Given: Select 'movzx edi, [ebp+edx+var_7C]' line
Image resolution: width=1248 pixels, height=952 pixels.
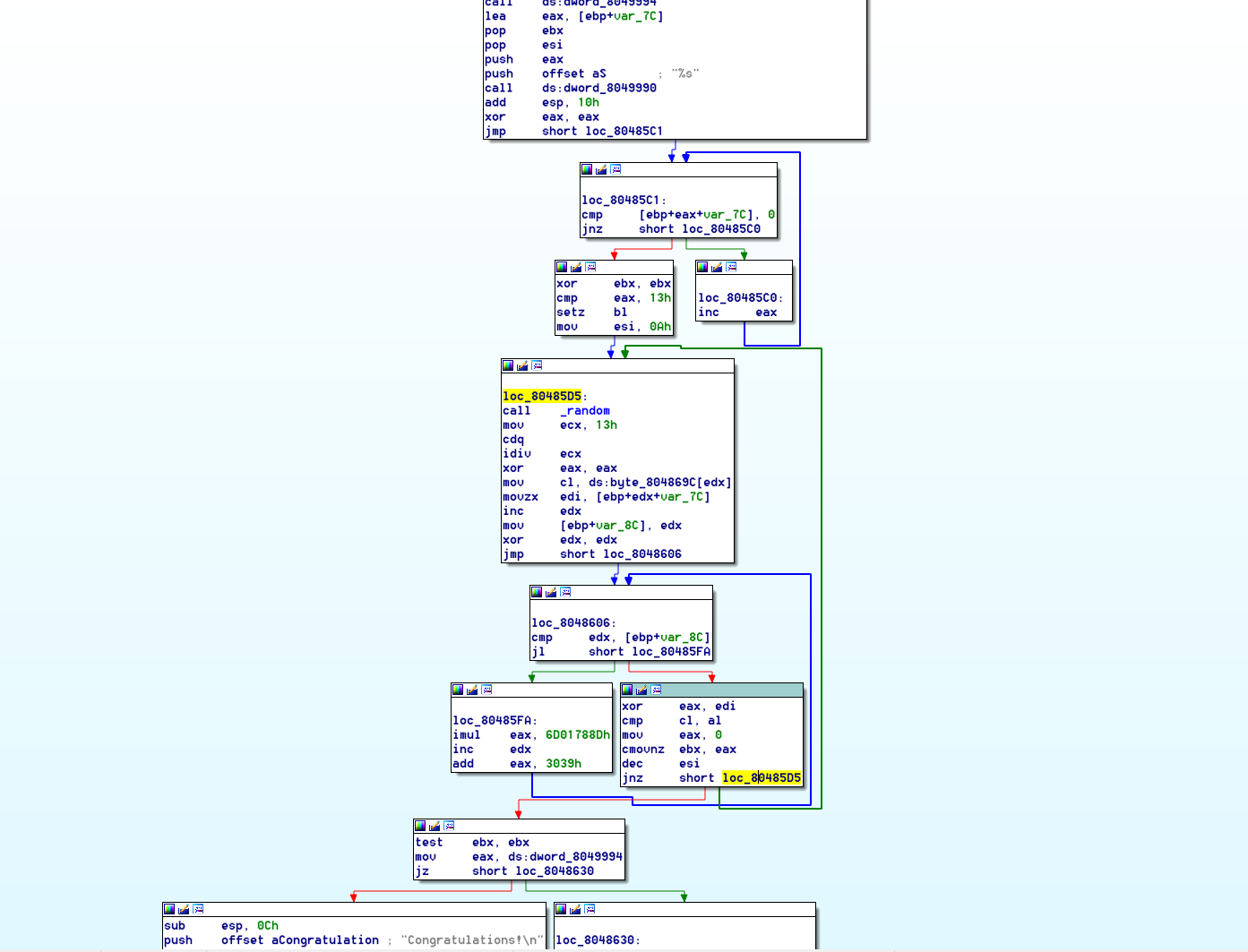Looking at the screenshot, I should click(607, 497).
